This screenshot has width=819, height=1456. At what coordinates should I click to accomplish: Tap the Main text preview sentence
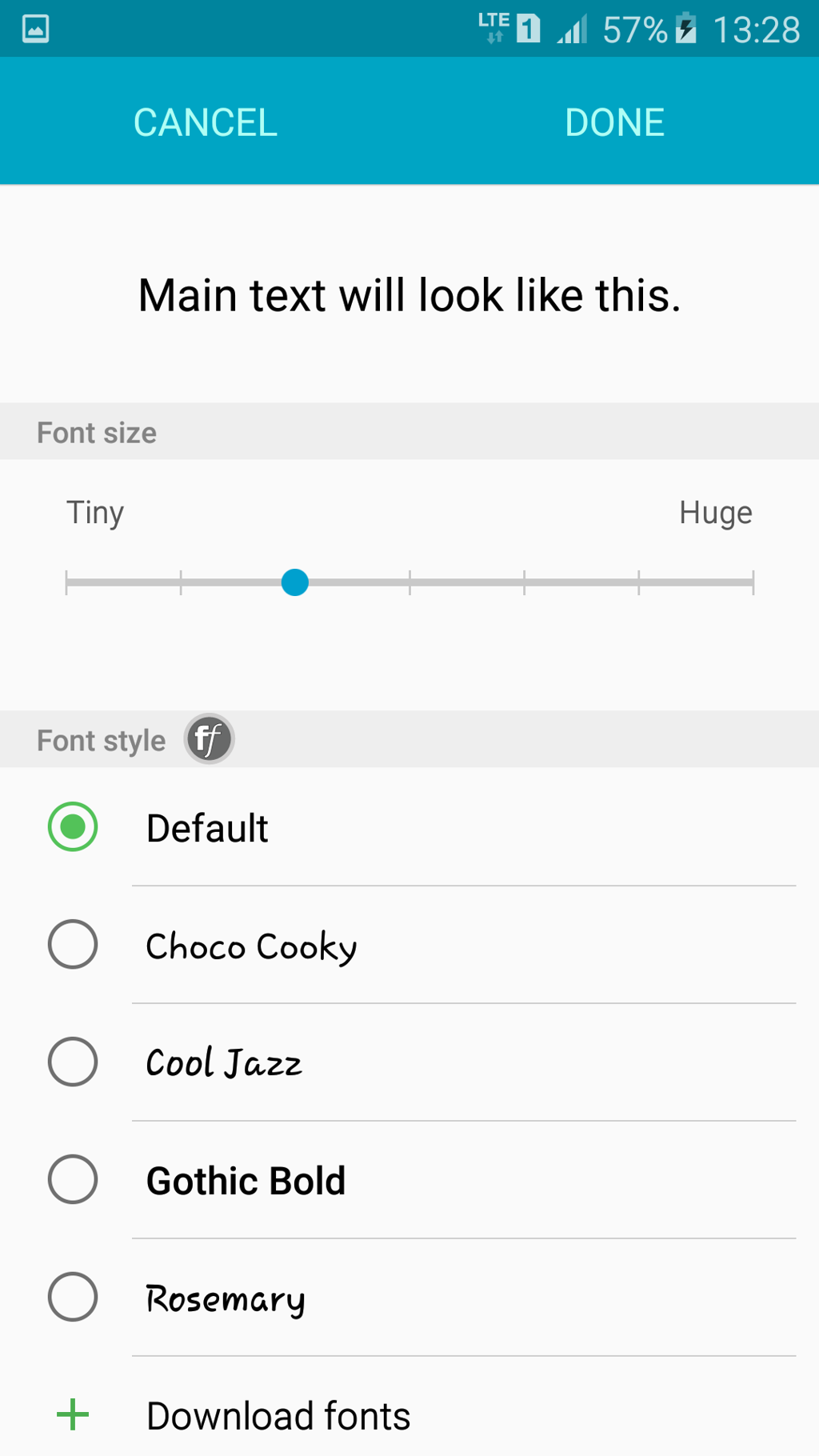(409, 295)
